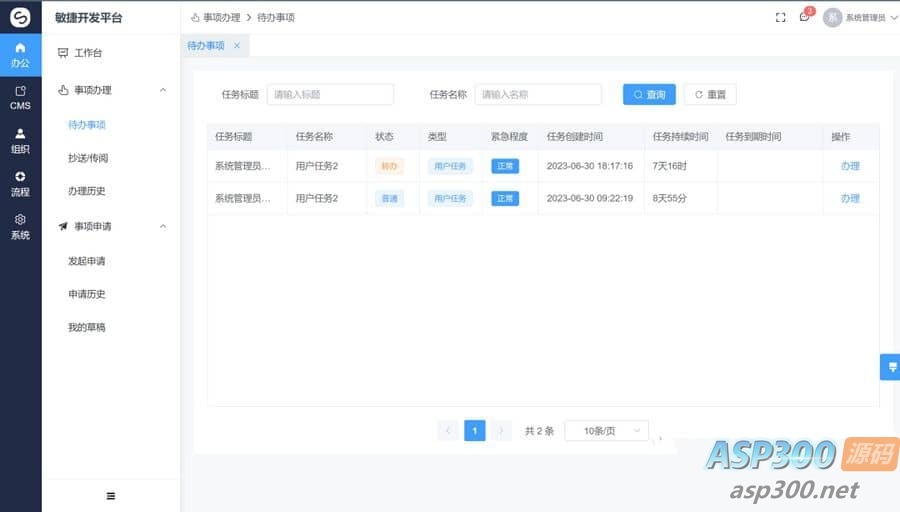Viewport: 900px width, 512px height.
Task: Click the 查询 search button
Action: [x=649, y=94]
